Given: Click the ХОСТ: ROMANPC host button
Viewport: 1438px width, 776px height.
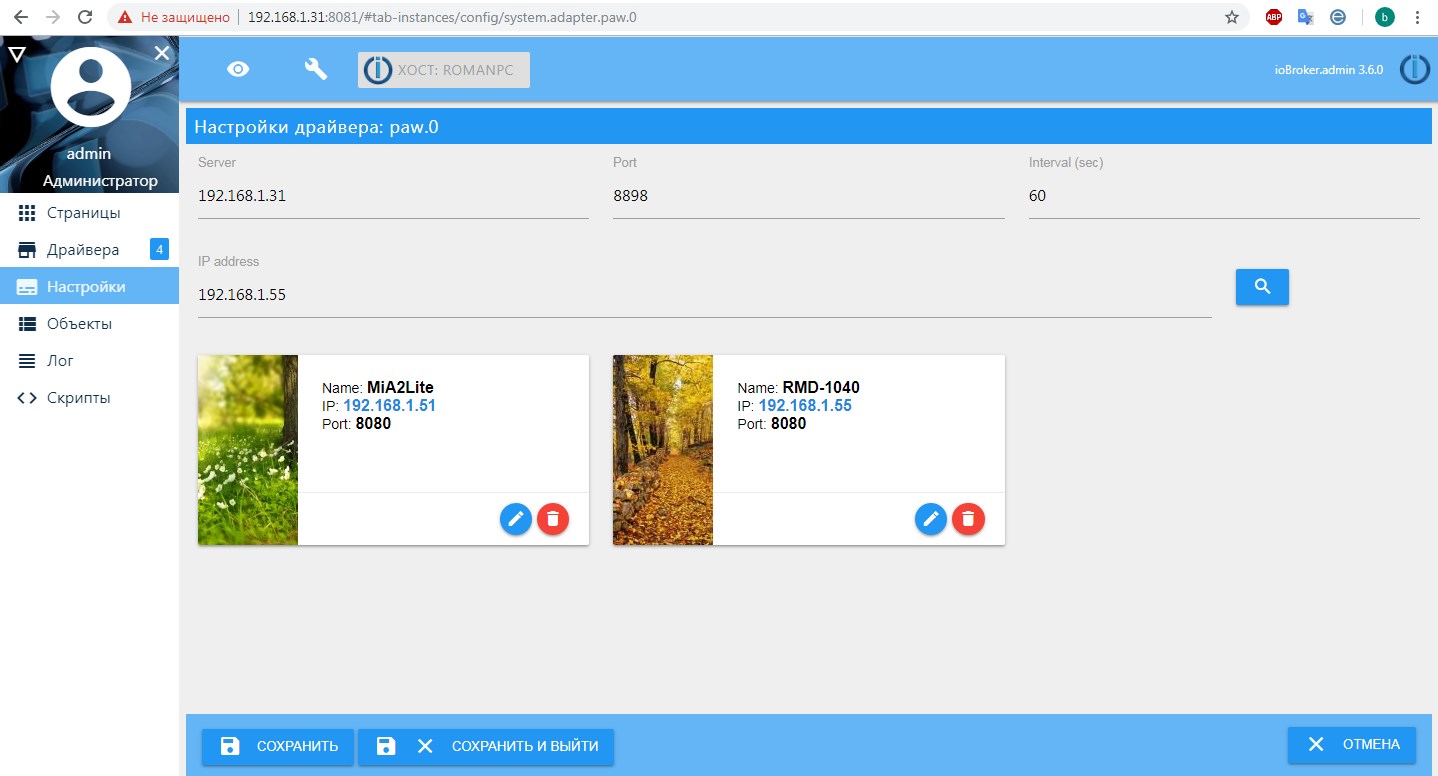Looking at the screenshot, I should (444, 70).
